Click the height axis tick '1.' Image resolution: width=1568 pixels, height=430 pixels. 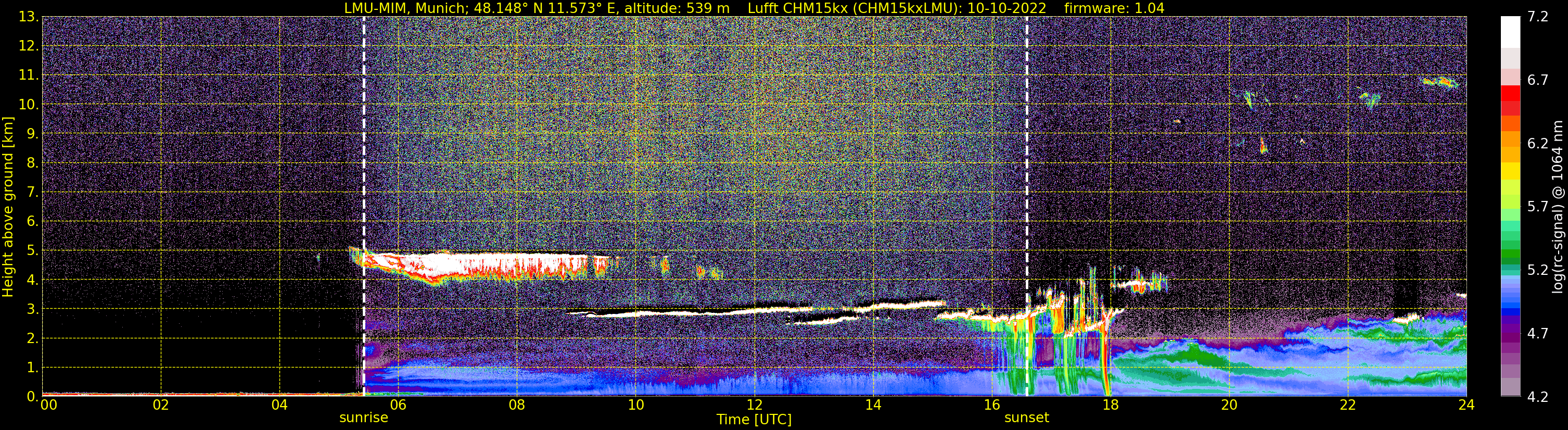32,368
